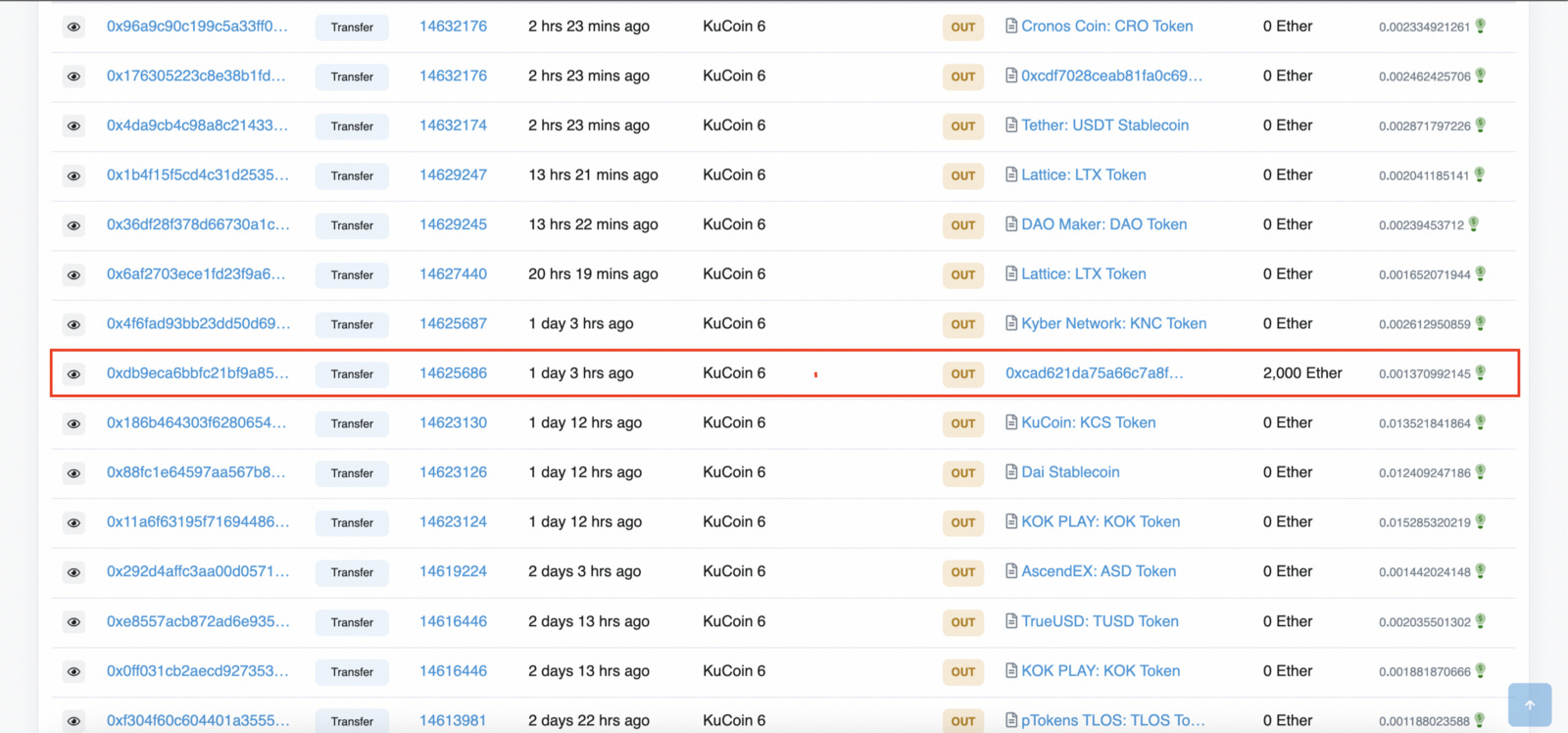Click lightbulb icon beside fee 0.015285320219
Image resolution: width=1568 pixels, height=733 pixels.
coord(1481,522)
